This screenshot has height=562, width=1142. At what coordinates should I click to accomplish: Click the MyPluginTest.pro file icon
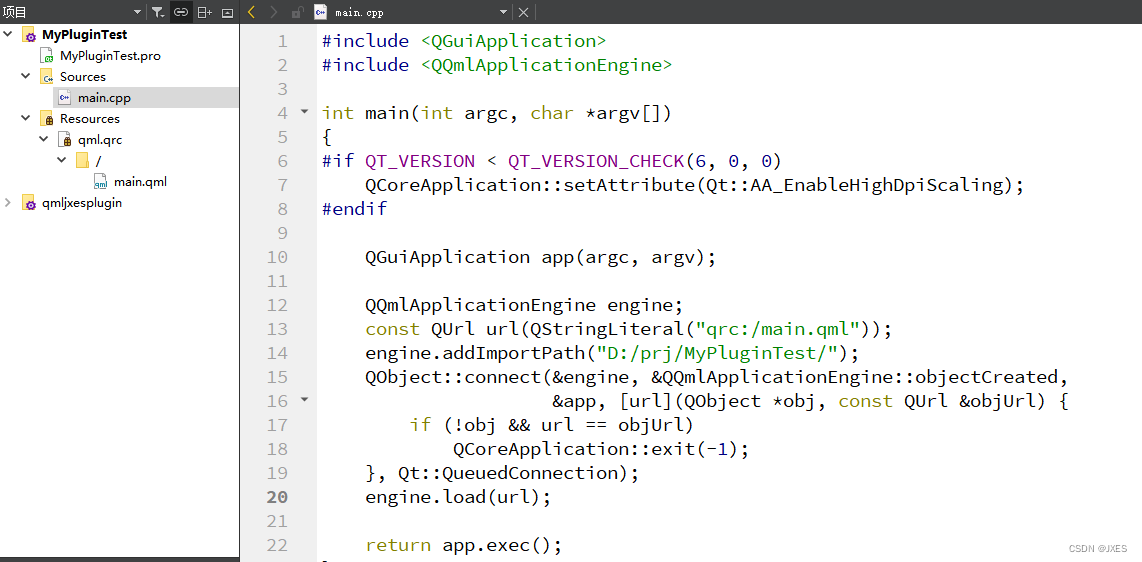tap(47, 56)
